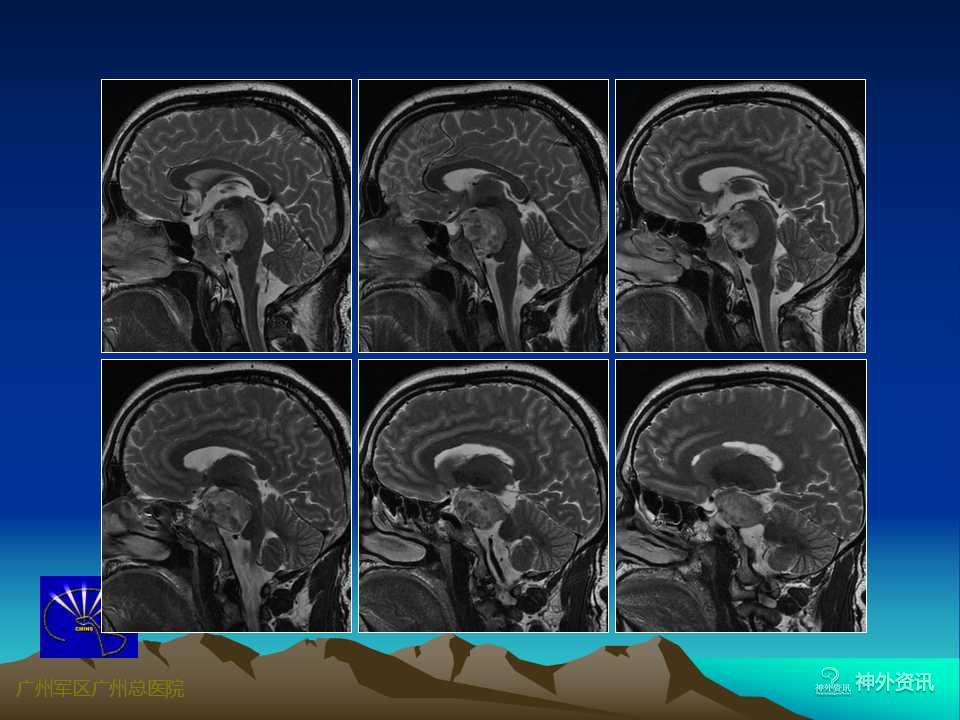This screenshot has height=720, width=960.
Task: Click the brown mountain graphic at slide bottom
Action: click(x=400, y=680)
